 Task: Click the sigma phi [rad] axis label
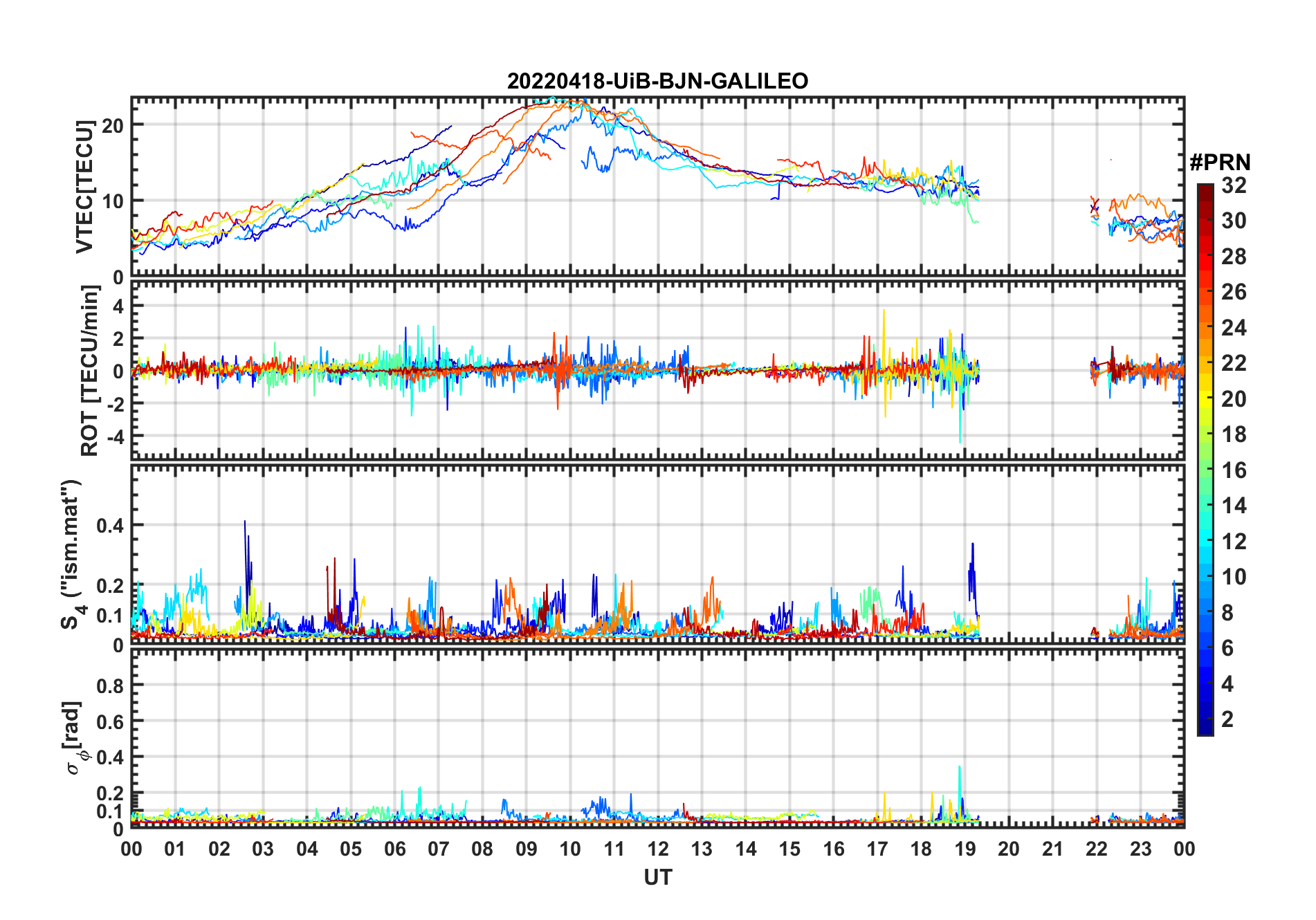[74, 737]
